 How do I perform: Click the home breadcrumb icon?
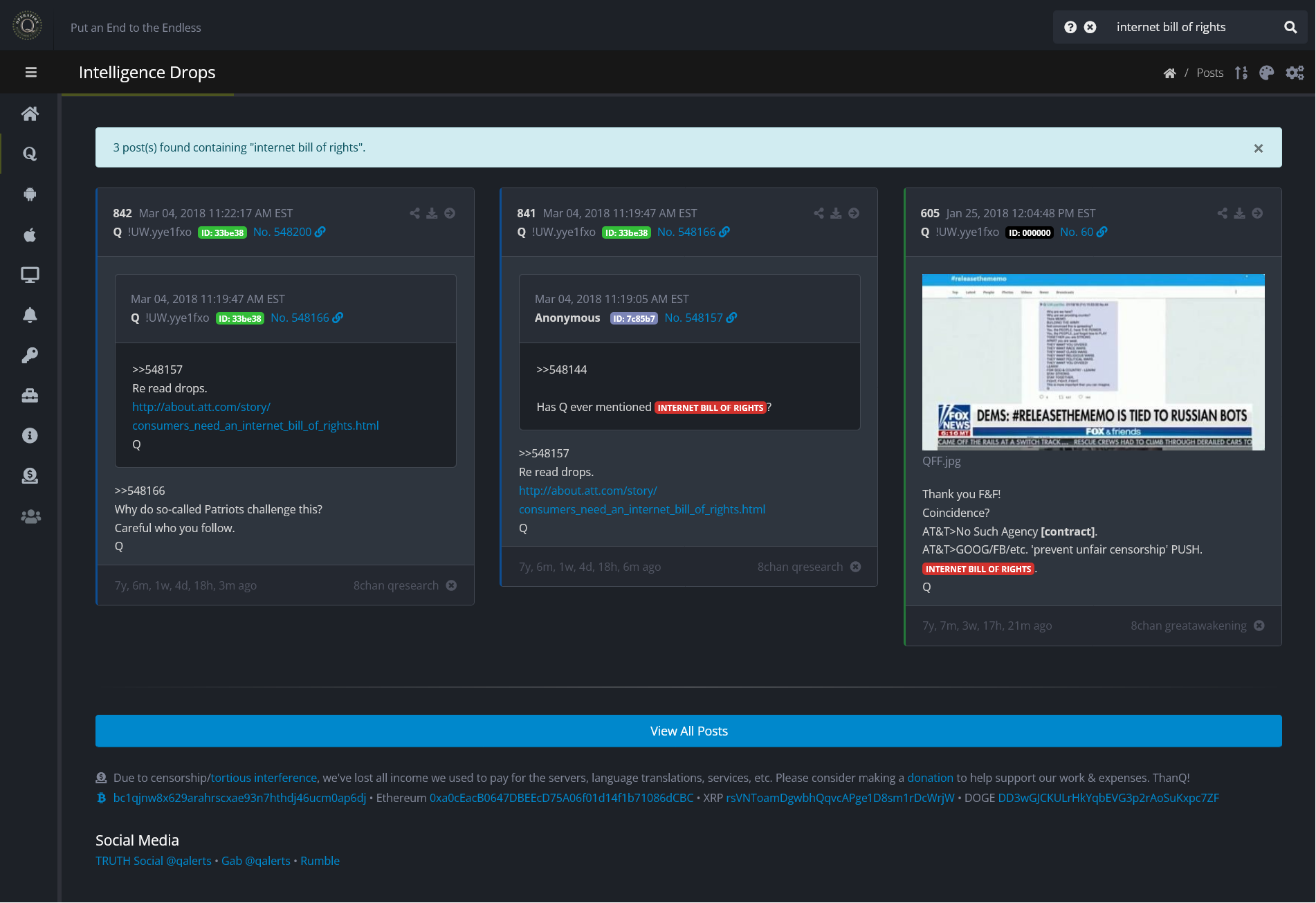(x=1169, y=73)
